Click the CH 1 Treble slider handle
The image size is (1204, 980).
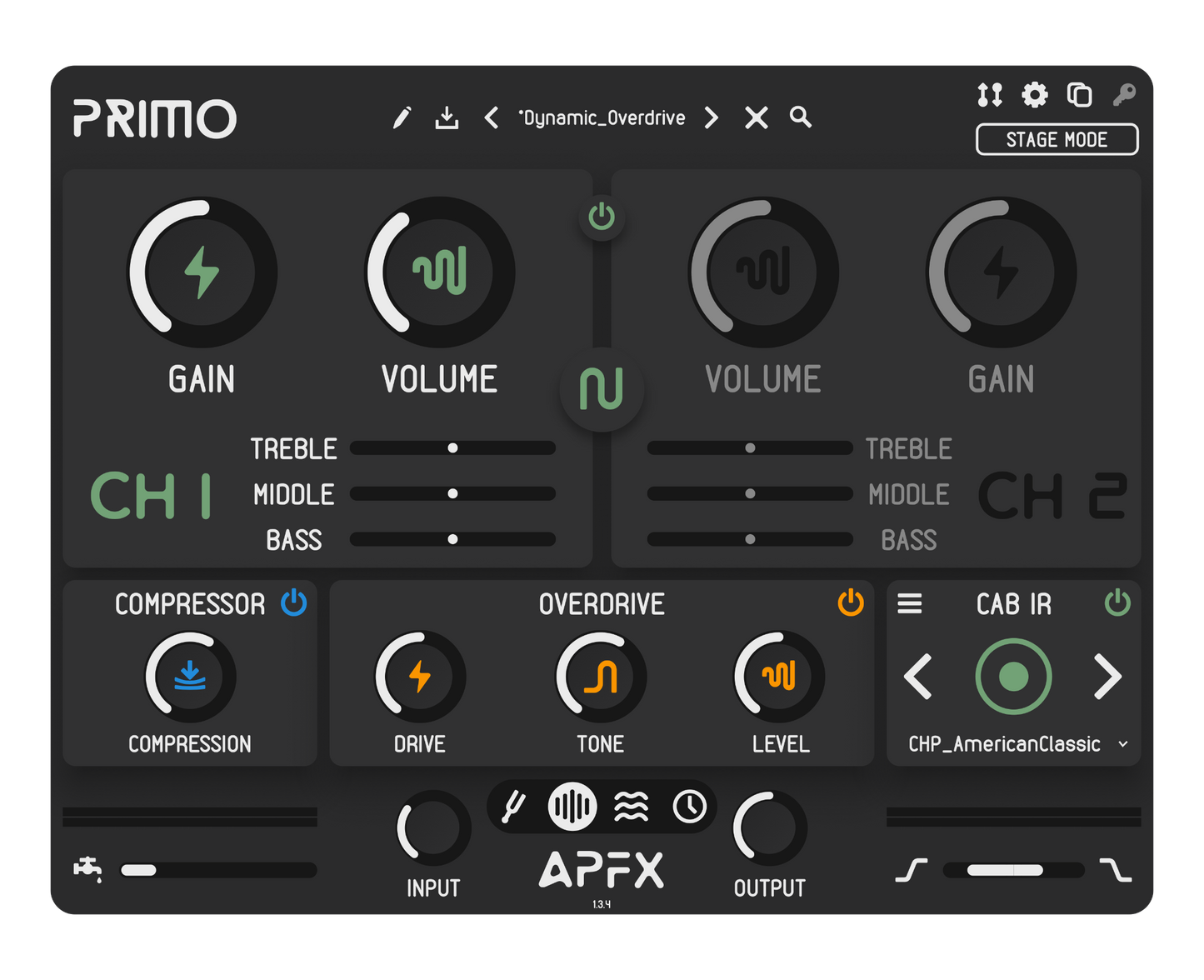(x=452, y=448)
